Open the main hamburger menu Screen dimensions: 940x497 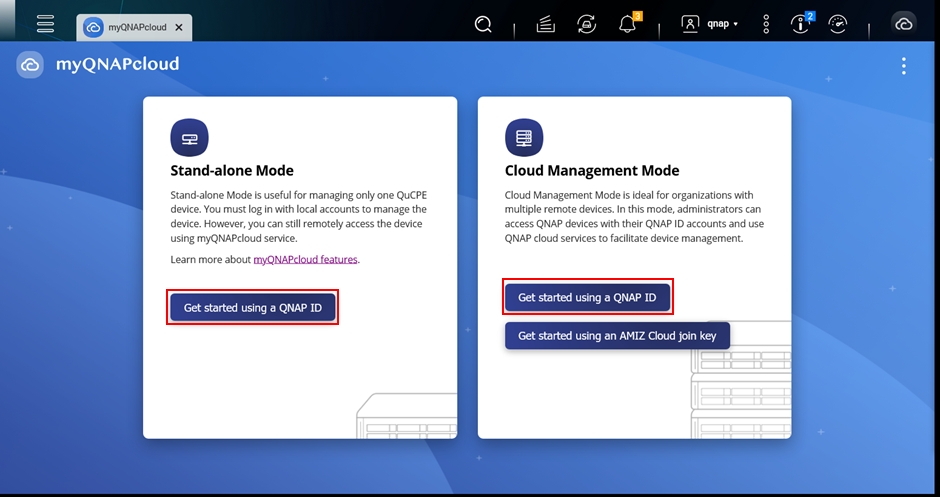pos(46,23)
